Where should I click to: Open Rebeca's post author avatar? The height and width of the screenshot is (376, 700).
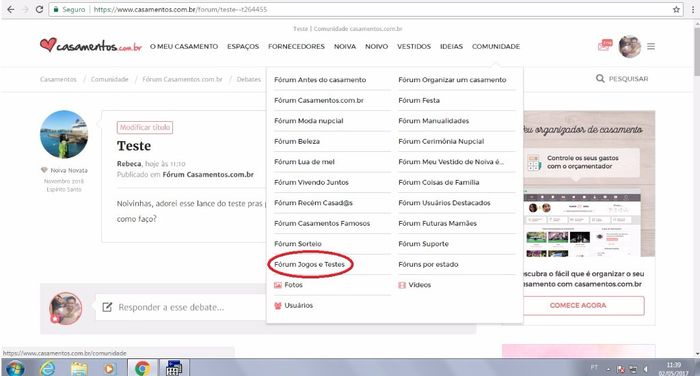pyautogui.click(x=64, y=134)
